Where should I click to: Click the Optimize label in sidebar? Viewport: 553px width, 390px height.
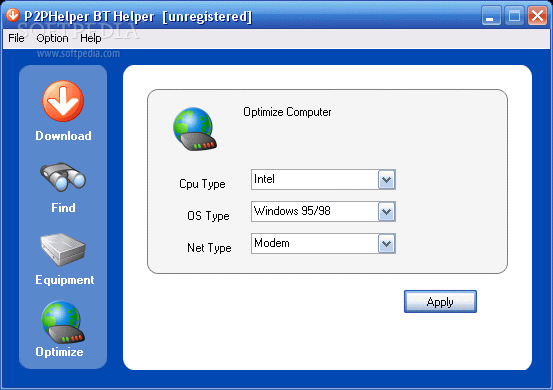click(x=59, y=352)
